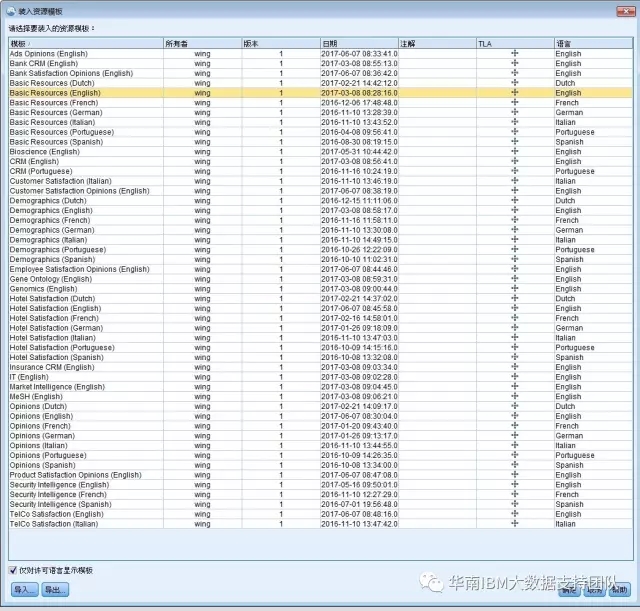Toggle the 仅对许可语言显示模板 checkbox
640x611 pixels.
pyautogui.click(x=13, y=570)
